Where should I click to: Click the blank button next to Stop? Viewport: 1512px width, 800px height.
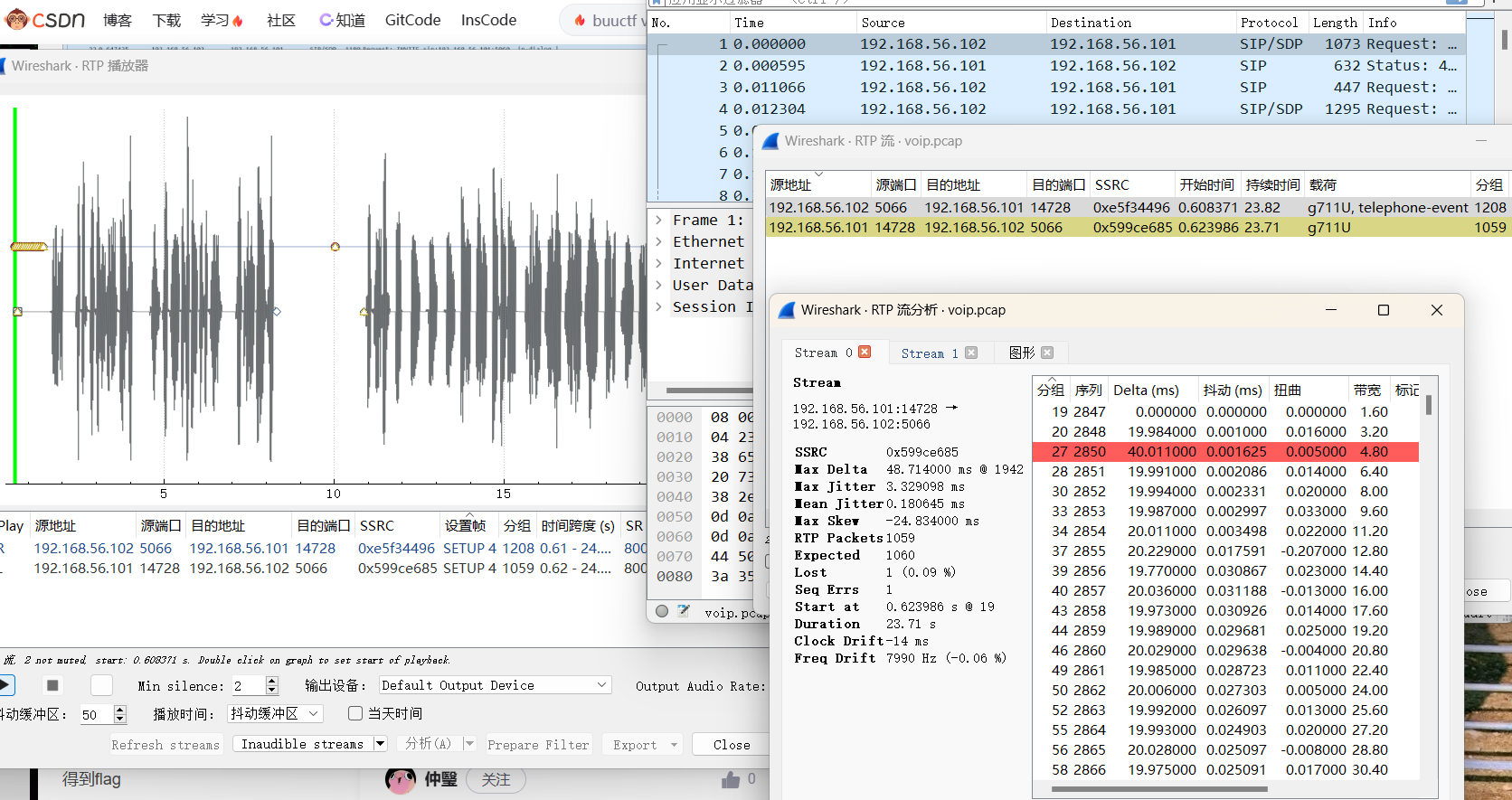[102, 685]
